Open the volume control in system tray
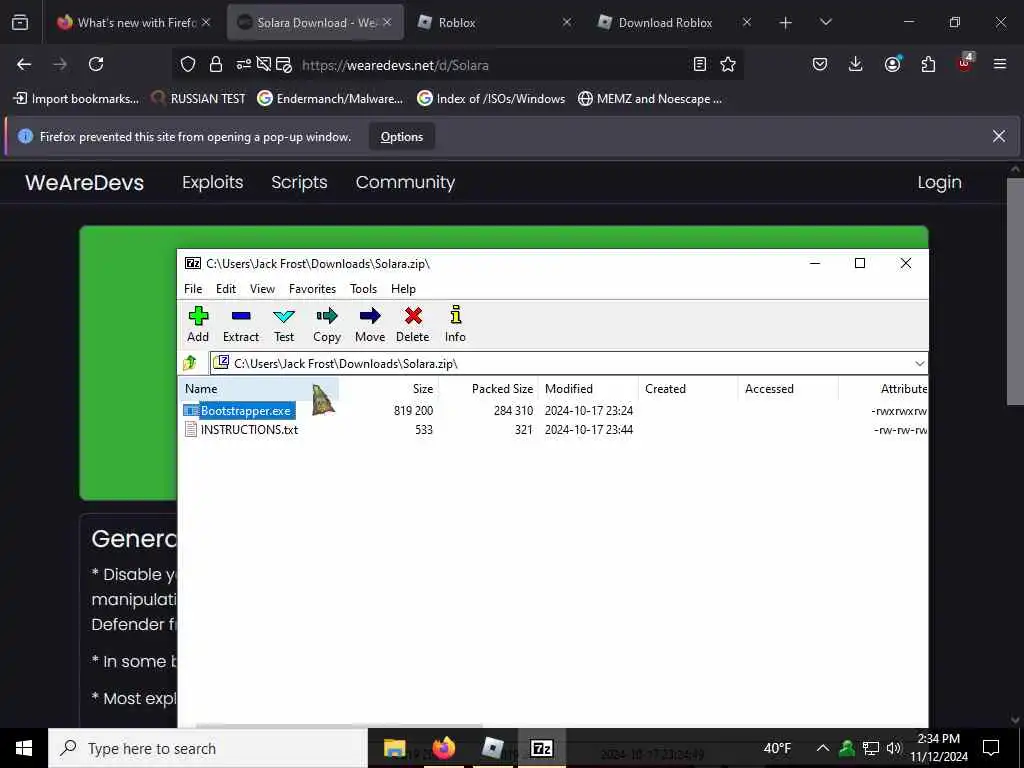 click(894, 748)
